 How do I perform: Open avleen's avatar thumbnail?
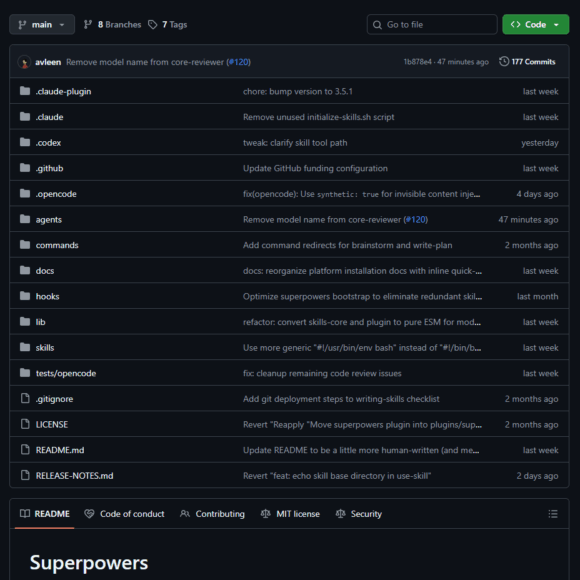[24, 62]
